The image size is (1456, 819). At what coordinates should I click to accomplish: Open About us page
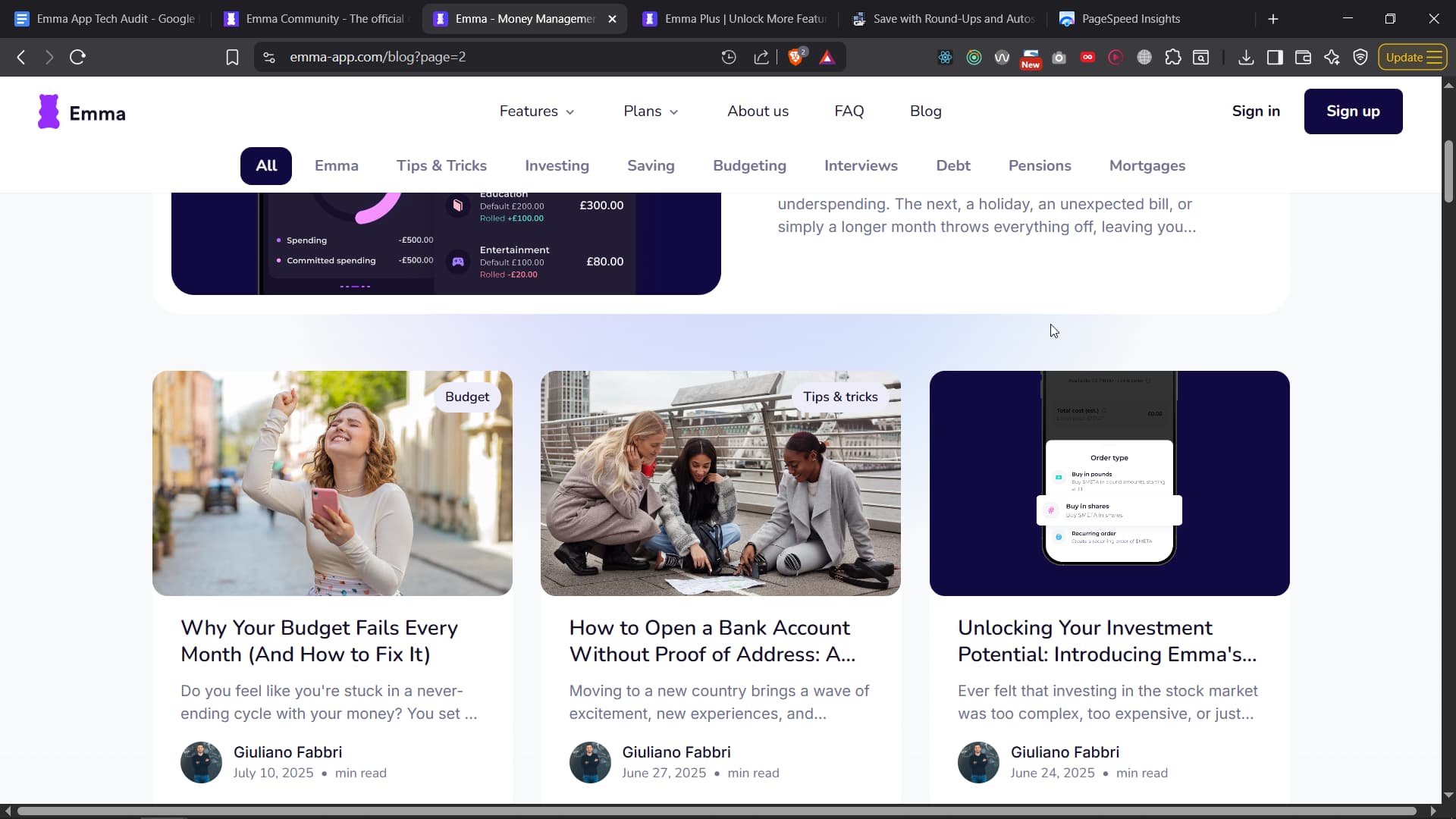(758, 111)
